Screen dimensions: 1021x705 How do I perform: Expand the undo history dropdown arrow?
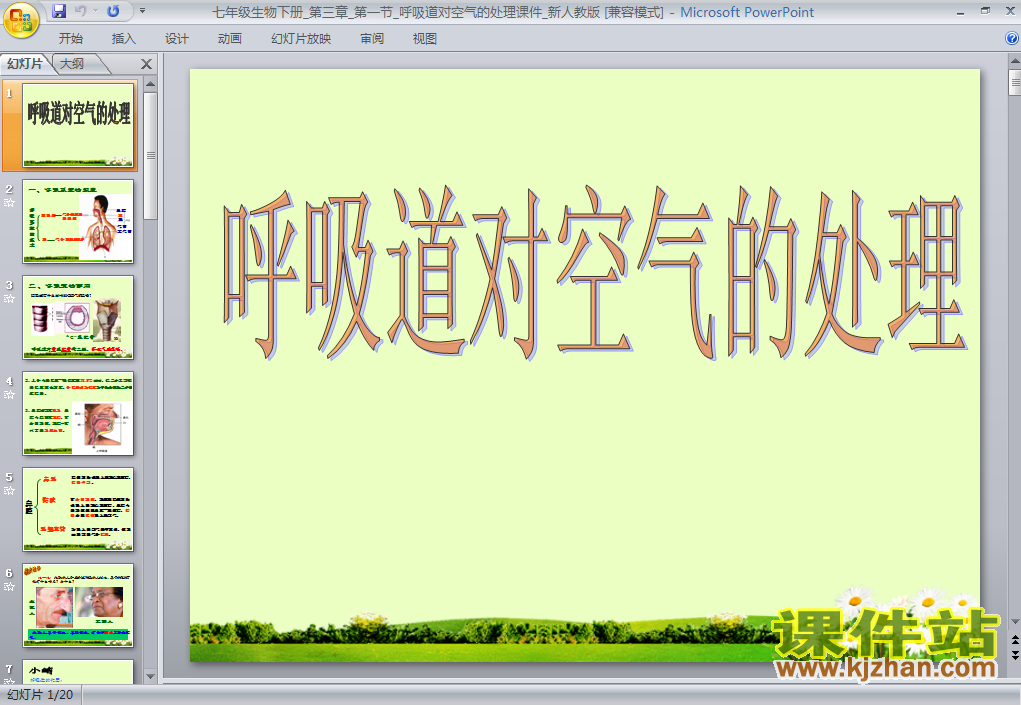click(95, 11)
